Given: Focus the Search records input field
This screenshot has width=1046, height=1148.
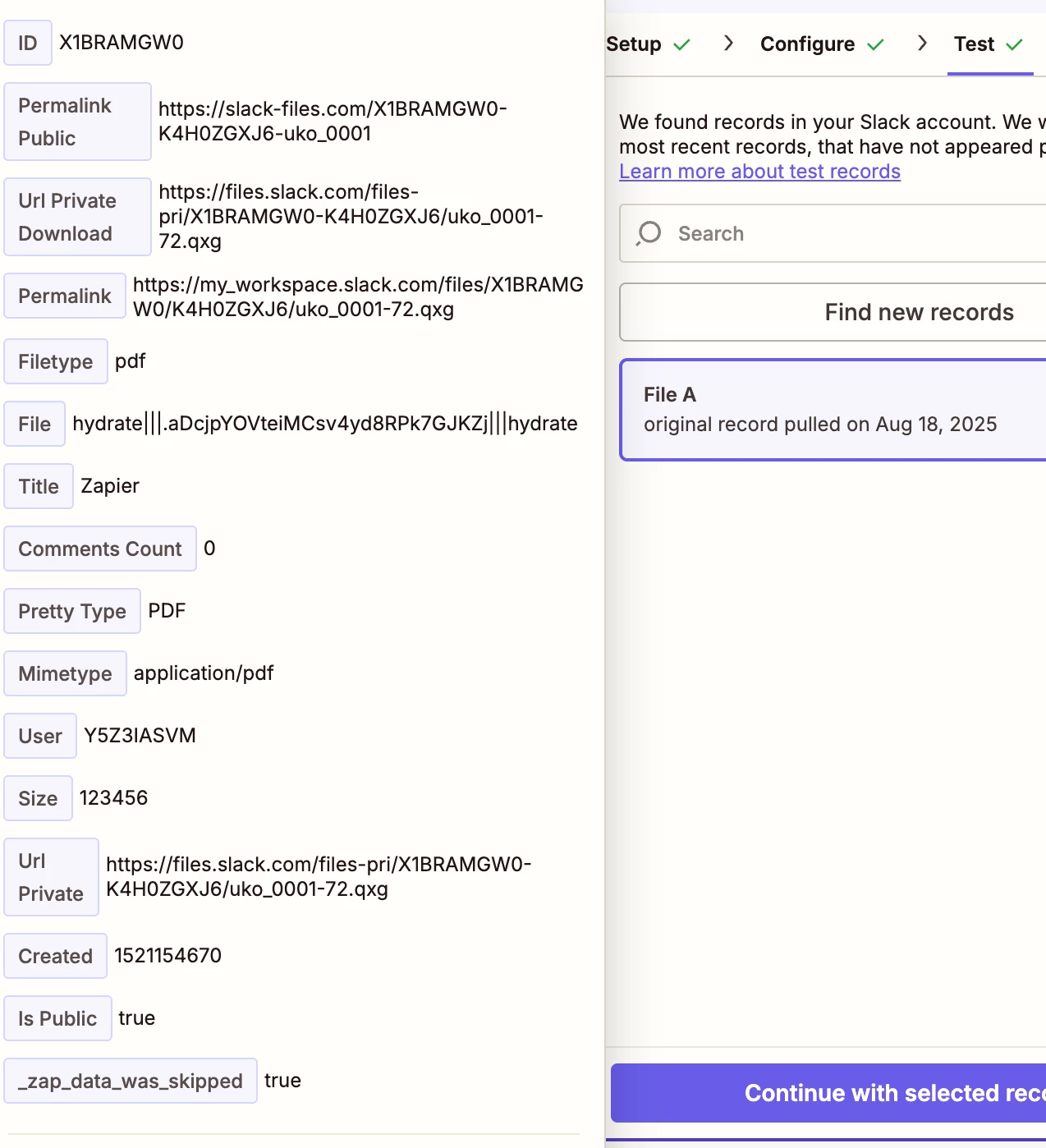Looking at the screenshot, I should [x=833, y=233].
